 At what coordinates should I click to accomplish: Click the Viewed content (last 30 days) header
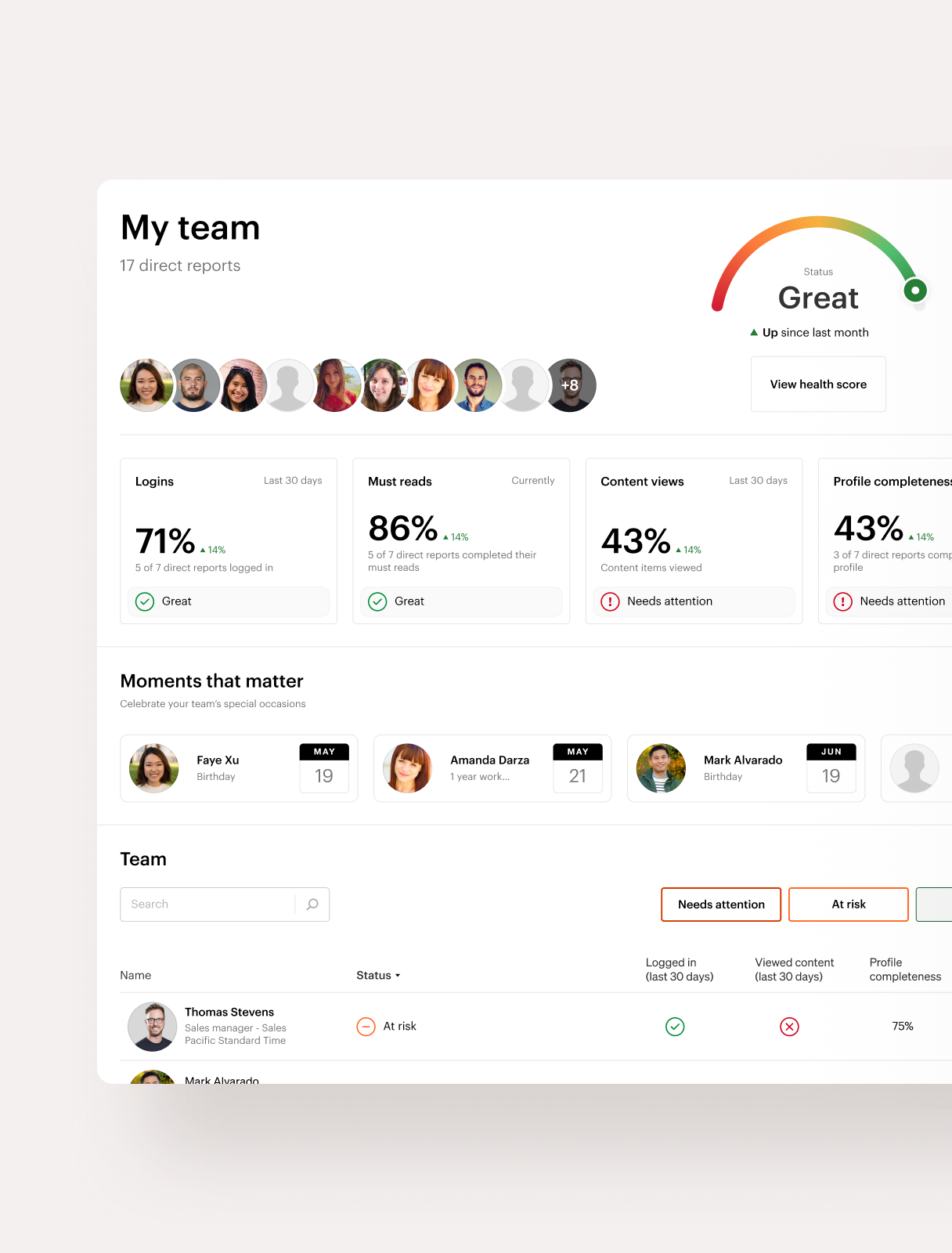pos(794,970)
